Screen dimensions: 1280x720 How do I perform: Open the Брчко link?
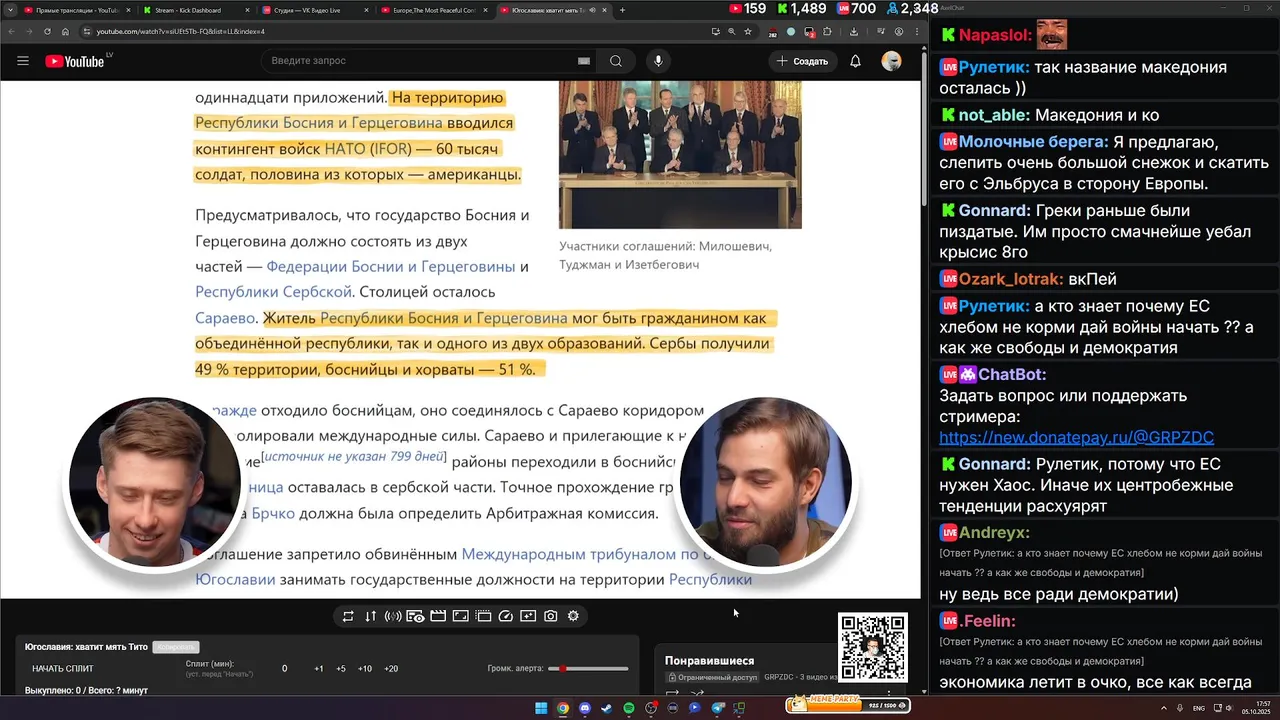(273, 513)
